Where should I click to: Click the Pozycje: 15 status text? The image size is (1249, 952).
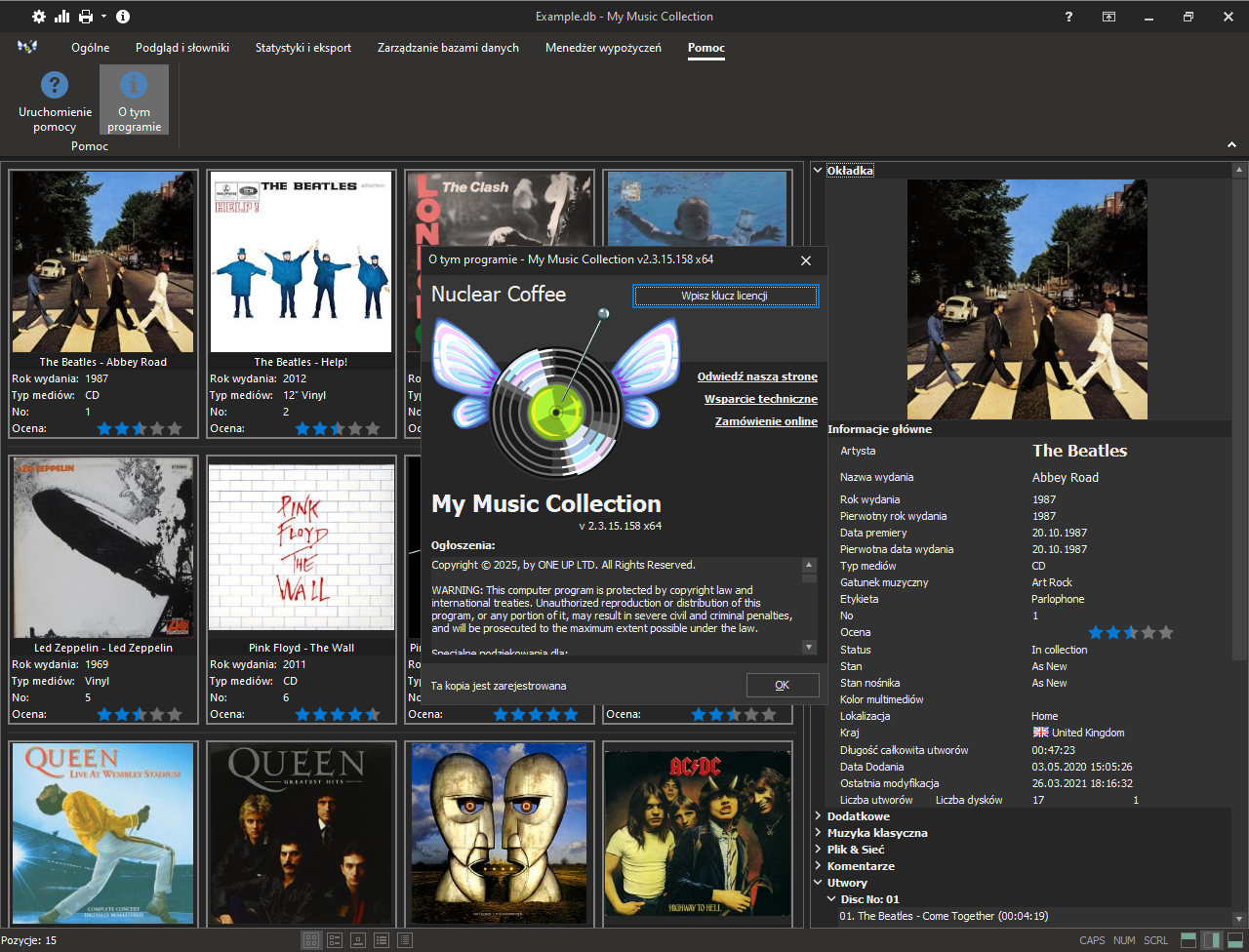pos(29,940)
